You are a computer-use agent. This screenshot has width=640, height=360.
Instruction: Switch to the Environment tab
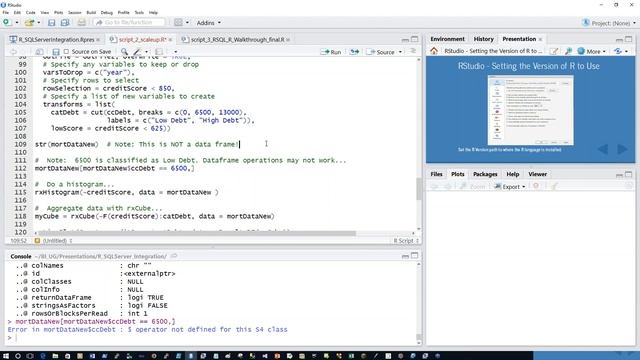[x=447, y=39]
